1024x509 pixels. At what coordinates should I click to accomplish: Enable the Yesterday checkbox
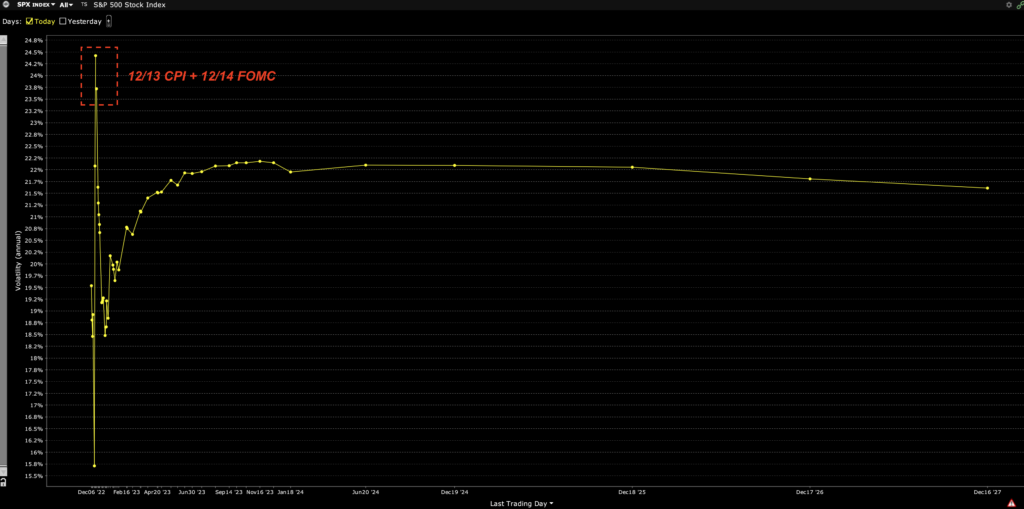pyautogui.click(x=64, y=21)
